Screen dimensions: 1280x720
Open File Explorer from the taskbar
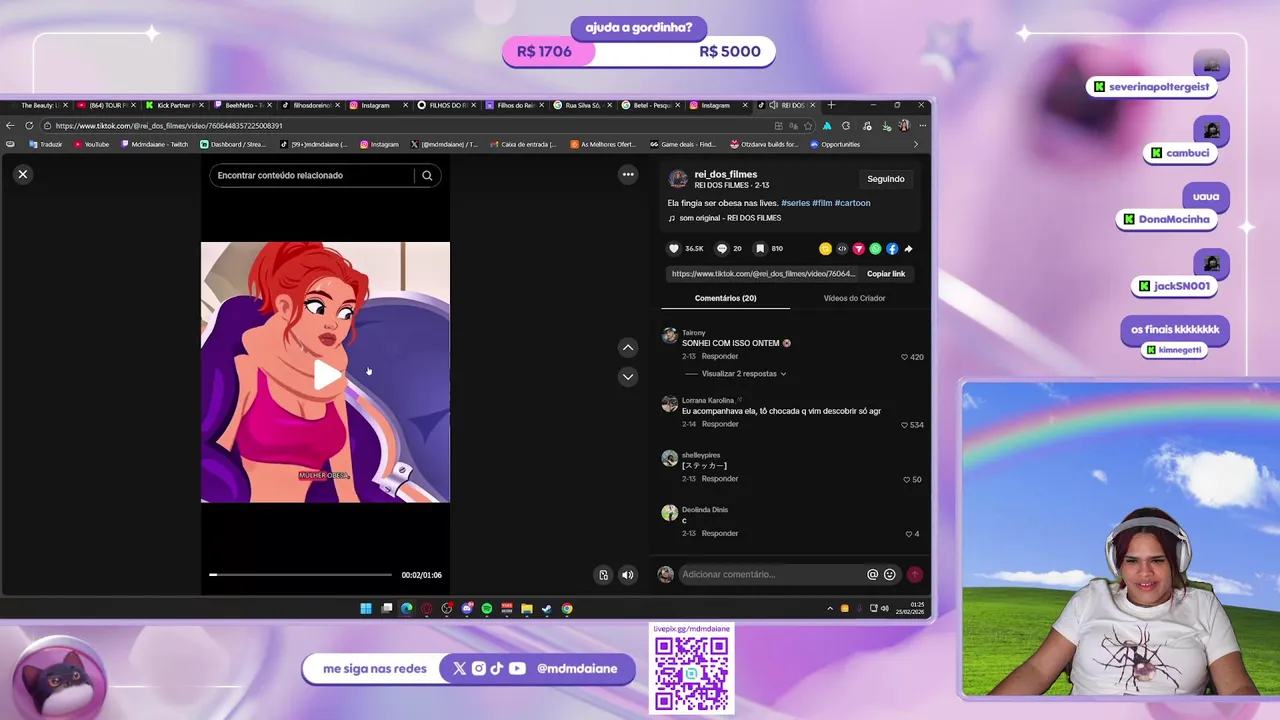click(x=527, y=608)
